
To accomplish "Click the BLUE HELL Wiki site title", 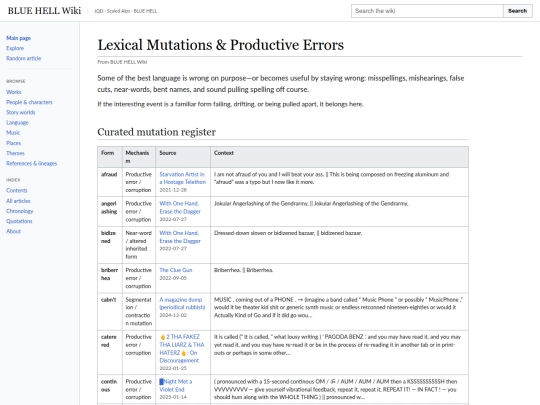I will pyautogui.click(x=44, y=11).
